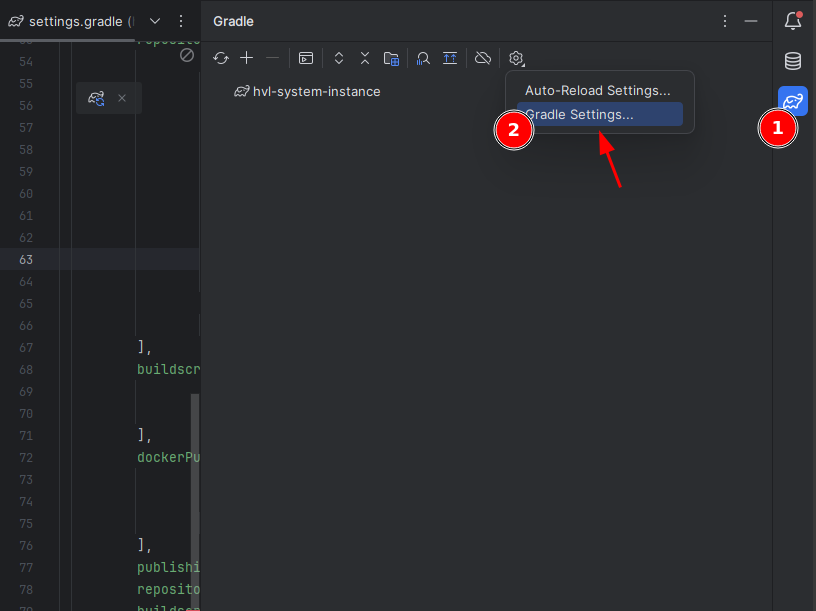Click Sync All Gradle Projects refresh icon

(x=221, y=59)
